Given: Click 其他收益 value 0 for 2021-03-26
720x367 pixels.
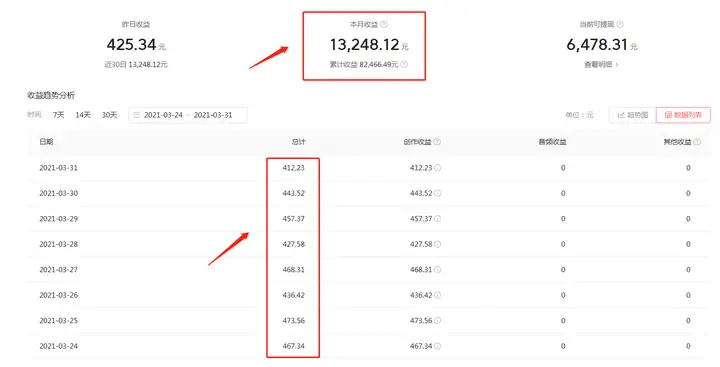Looking at the screenshot, I should 688,295.
